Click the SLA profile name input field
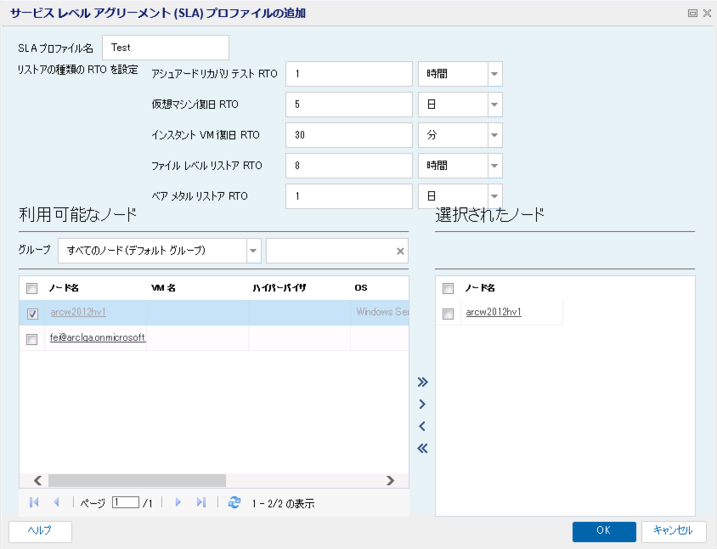This screenshot has width=717, height=549. tap(165, 48)
